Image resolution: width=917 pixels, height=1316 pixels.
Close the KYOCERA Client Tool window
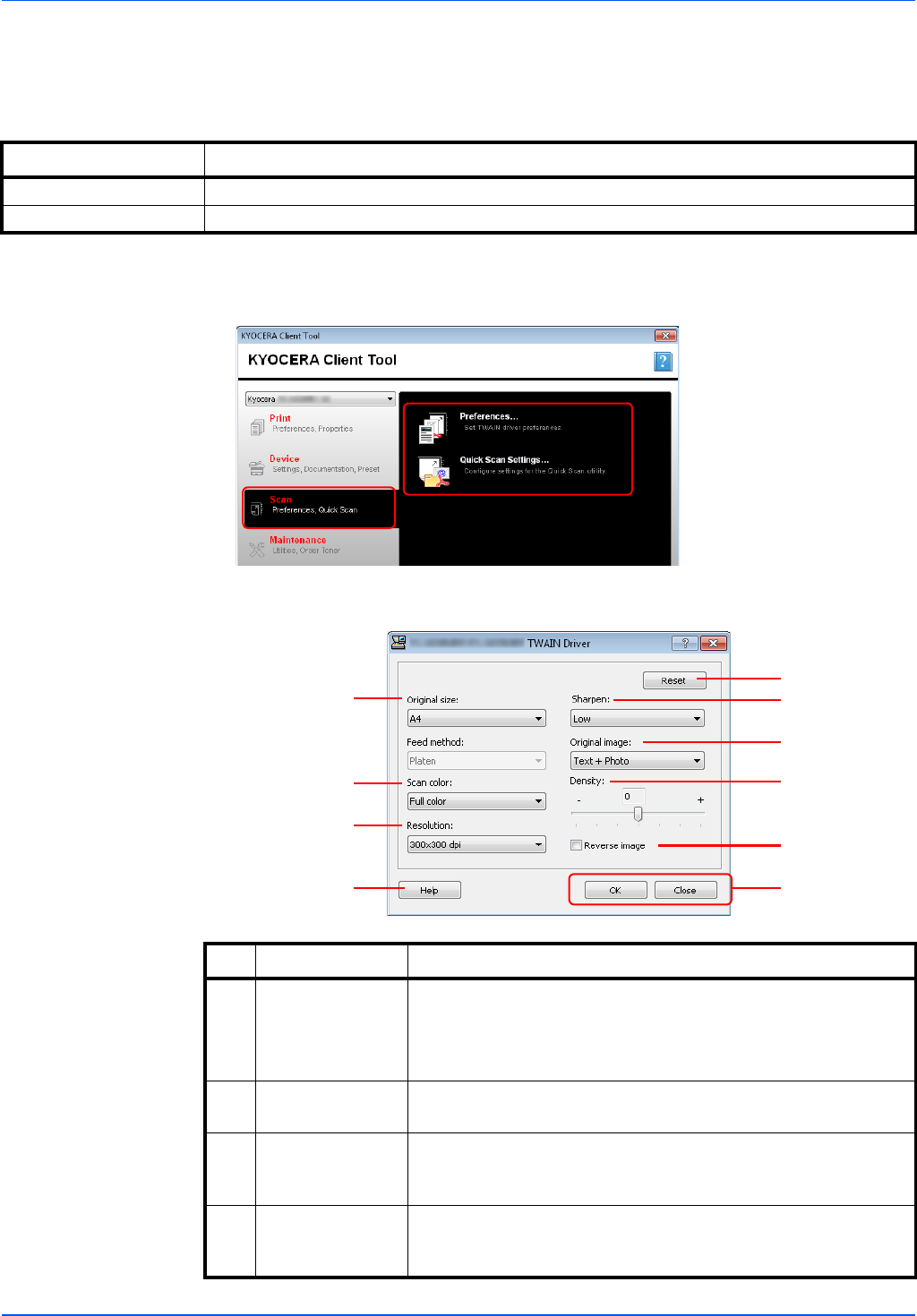point(664,336)
